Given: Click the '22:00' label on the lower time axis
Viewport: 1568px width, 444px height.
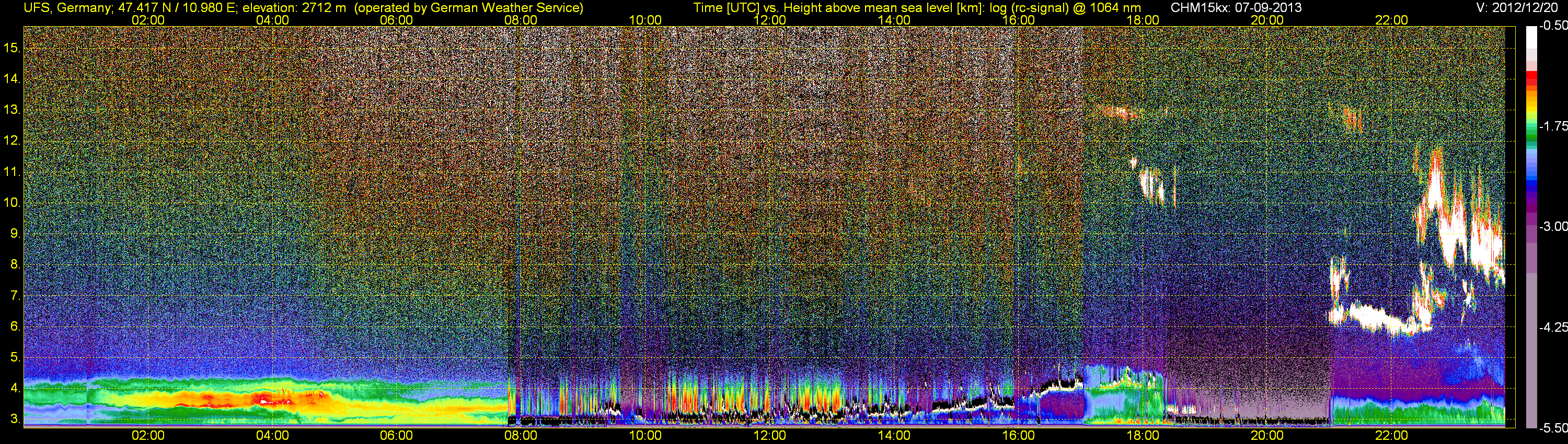Looking at the screenshot, I should point(1391,436).
